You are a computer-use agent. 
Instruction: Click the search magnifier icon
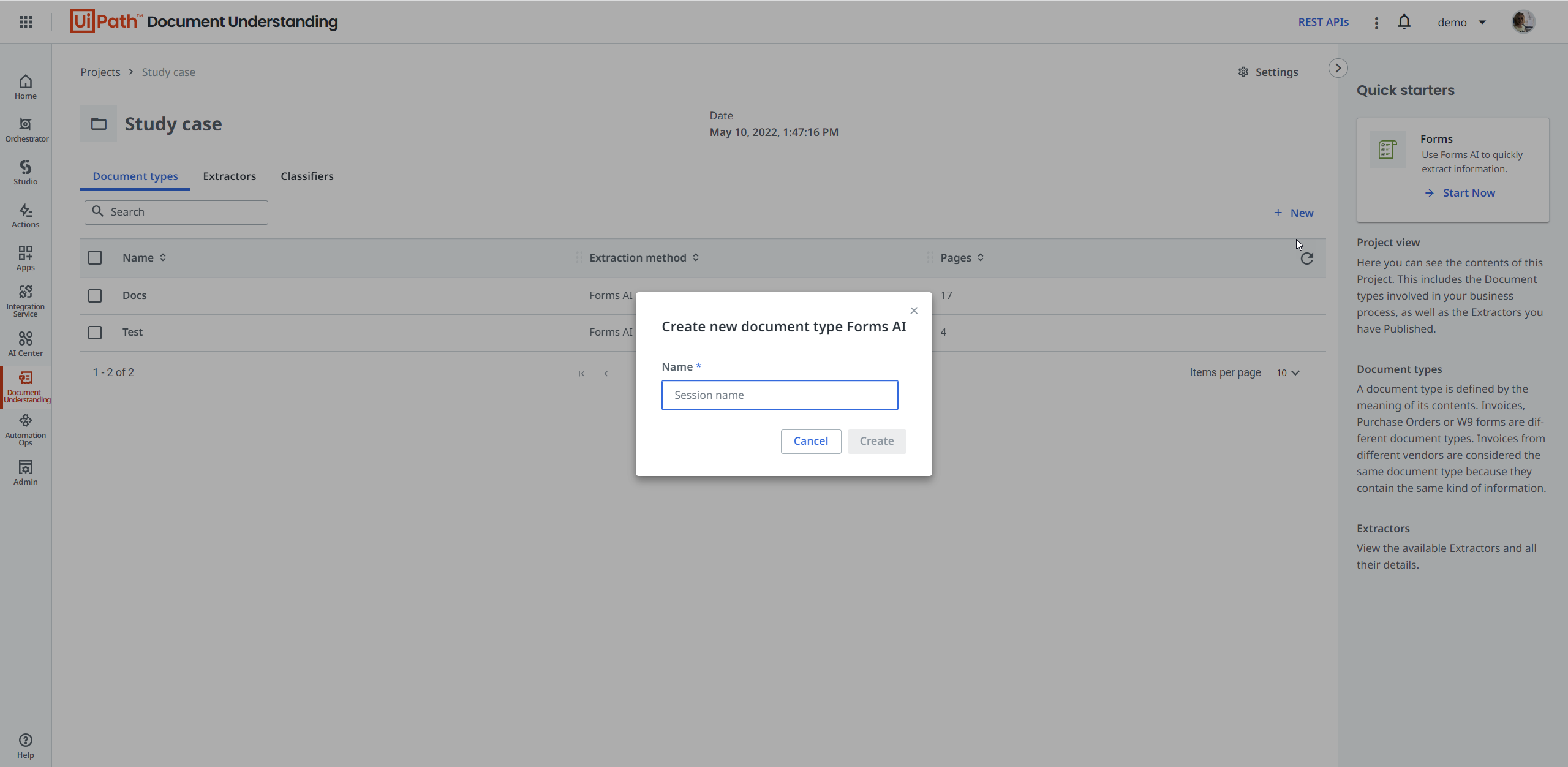click(x=97, y=211)
